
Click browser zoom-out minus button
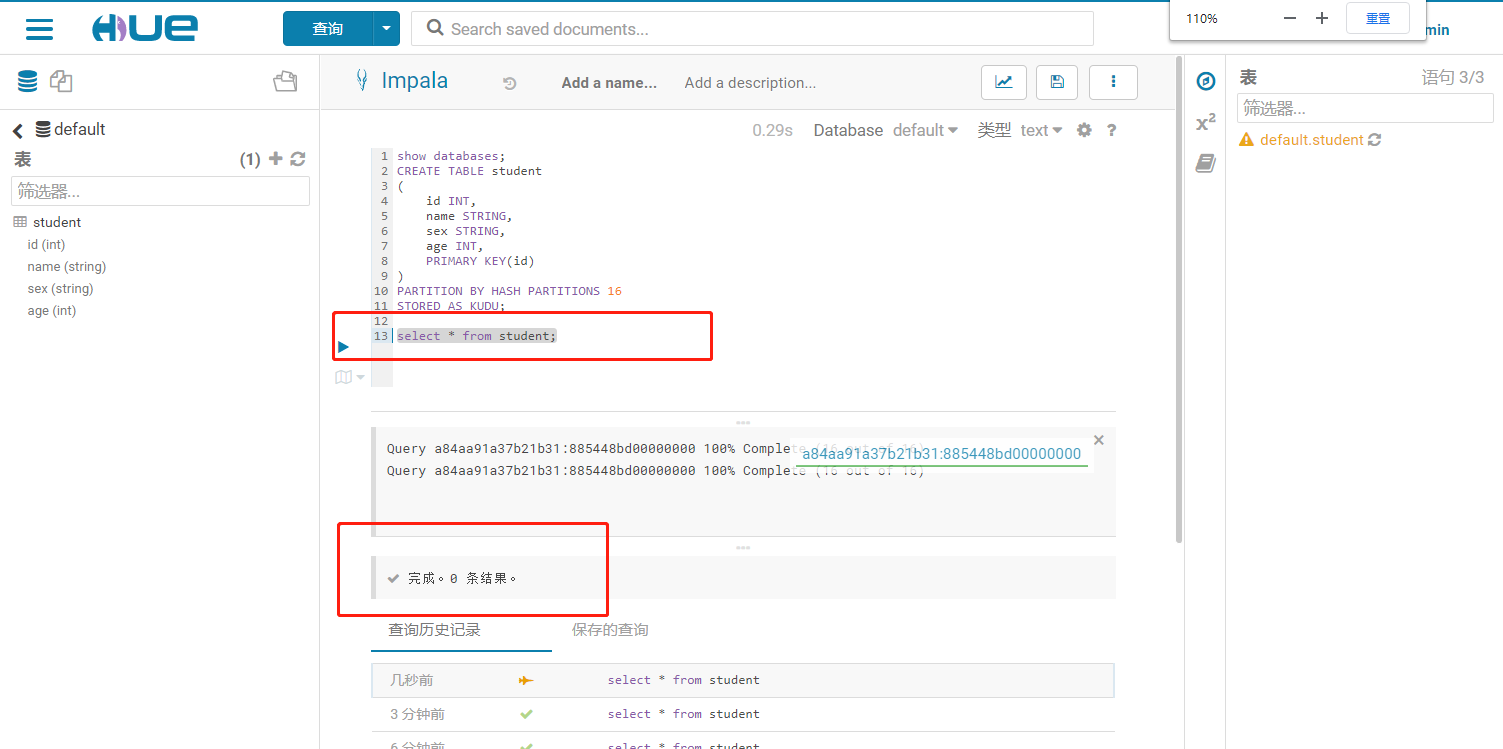click(x=1290, y=18)
